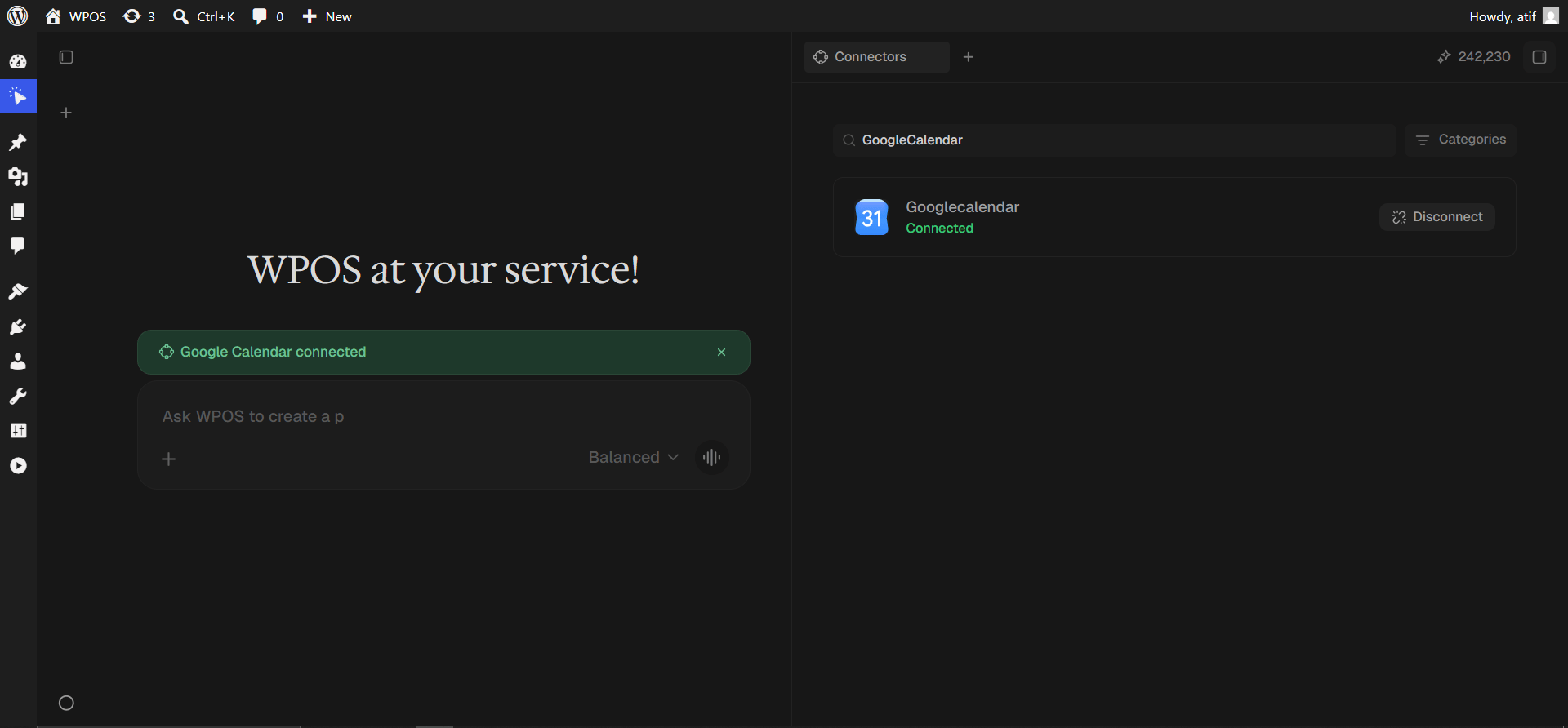This screenshot has height=728, width=1568.
Task: Open the New content menu
Action: pyautogui.click(x=327, y=16)
